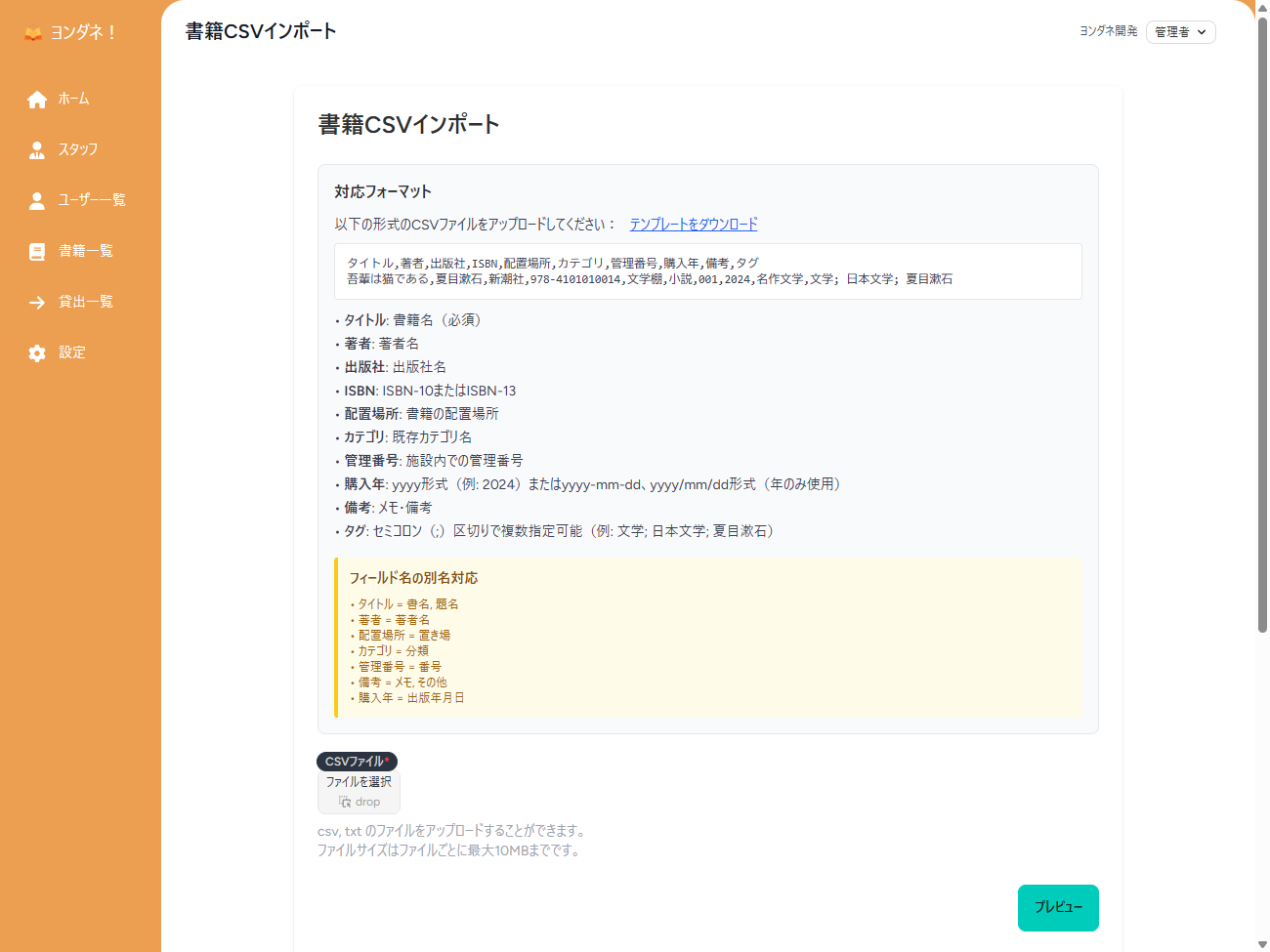
Task: Select the book icon beside 書籍一覧
Action: point(37,251)
